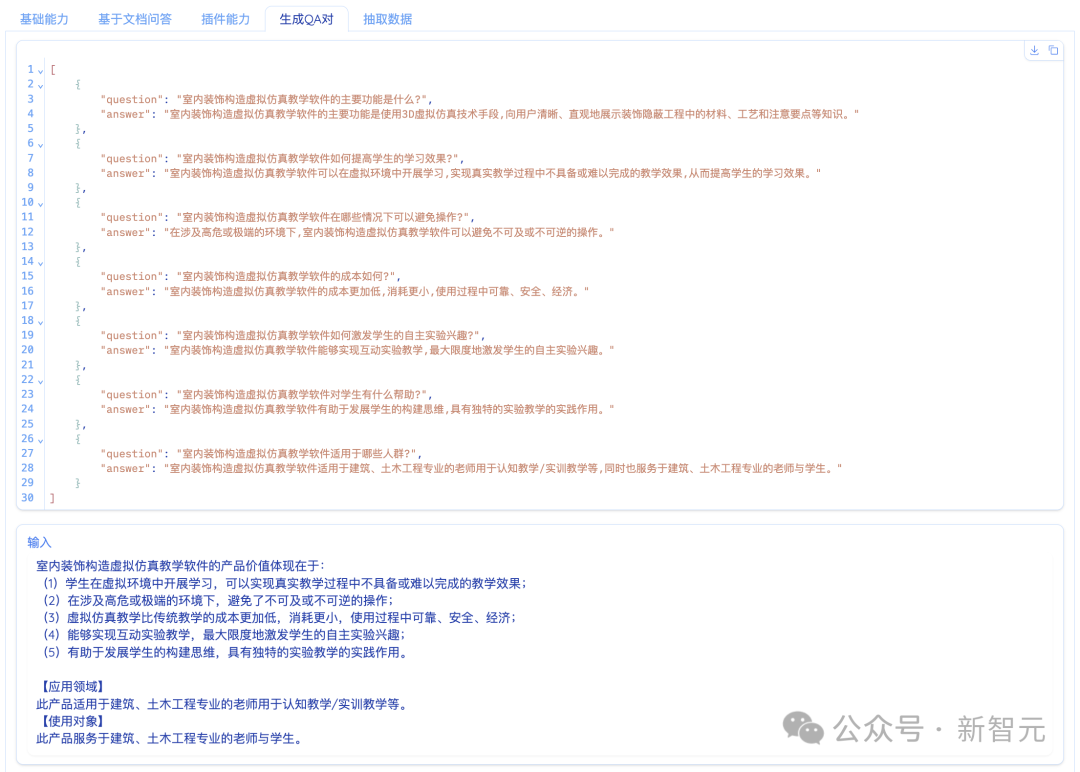Click the download icon above the JSON output
1080x772 pixels.
(x=1035, y=50)
